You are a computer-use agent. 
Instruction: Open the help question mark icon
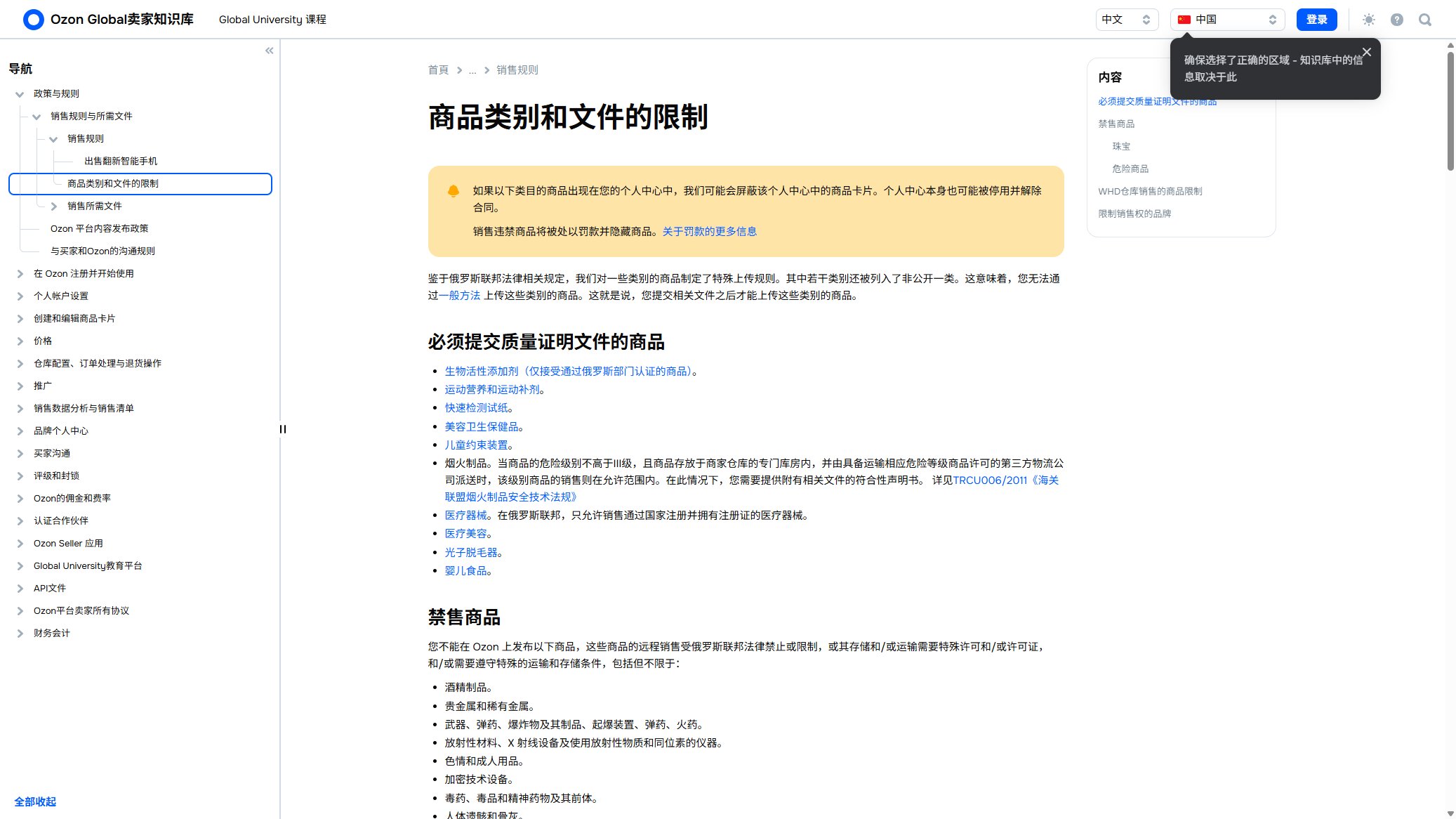click(x=1396, y=20)
